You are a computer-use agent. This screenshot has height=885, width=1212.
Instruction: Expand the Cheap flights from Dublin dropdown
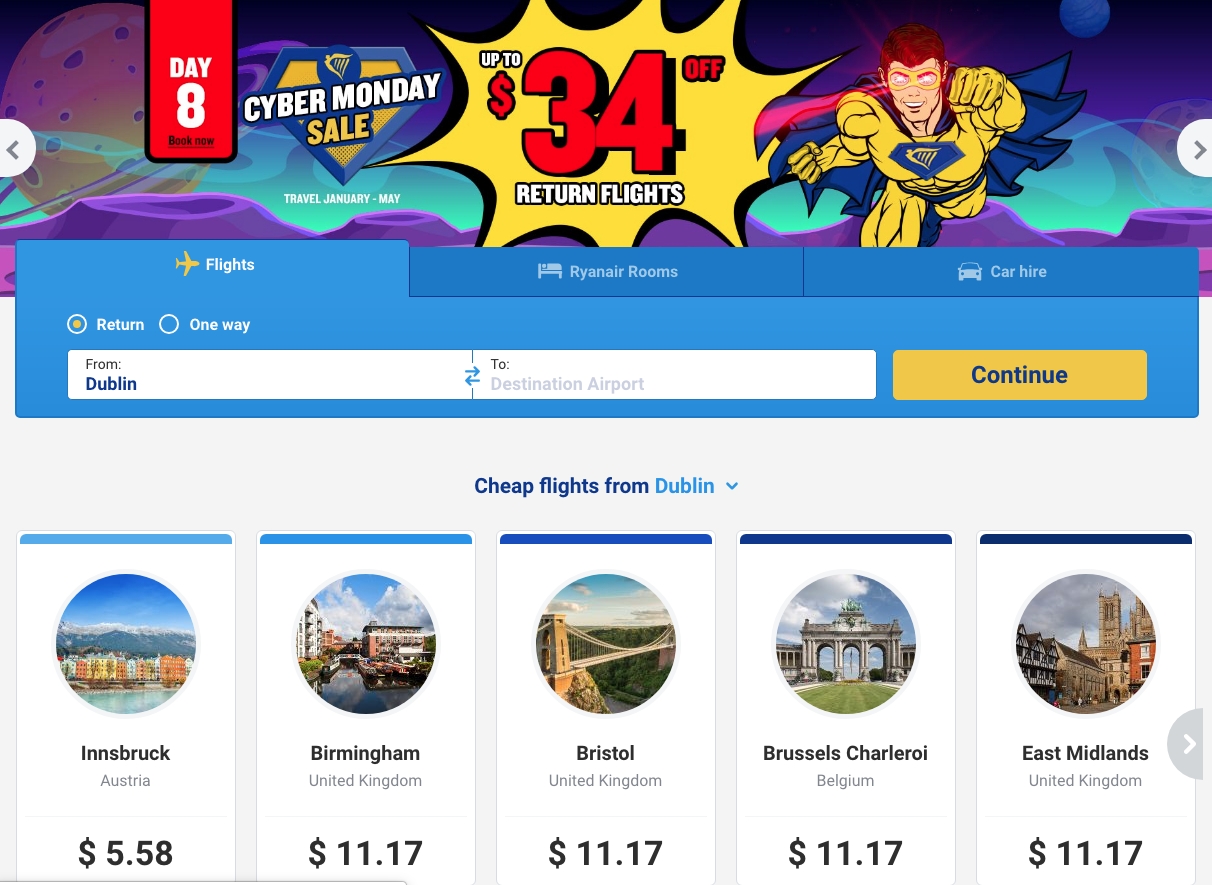(732, 486)
